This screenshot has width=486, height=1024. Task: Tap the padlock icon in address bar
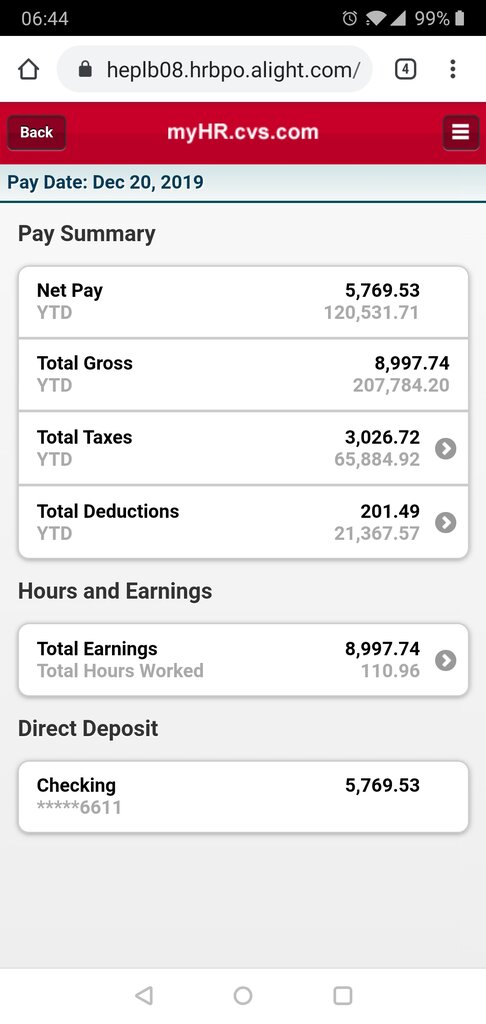(85, 69)
